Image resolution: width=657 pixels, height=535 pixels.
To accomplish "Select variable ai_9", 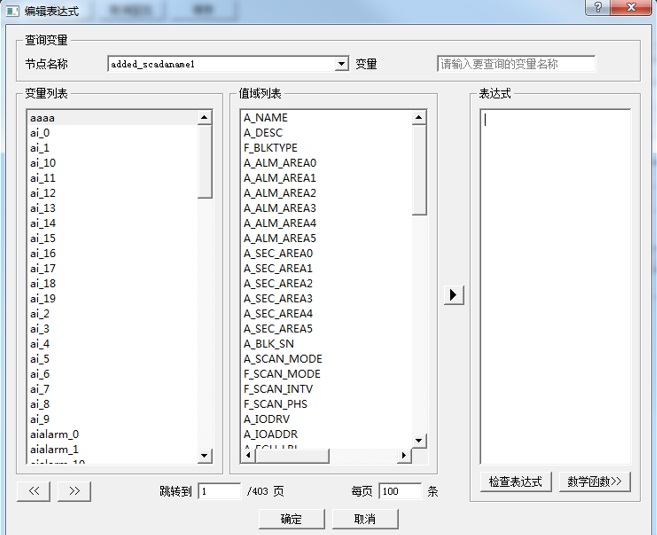I will [x=112, y=419].
